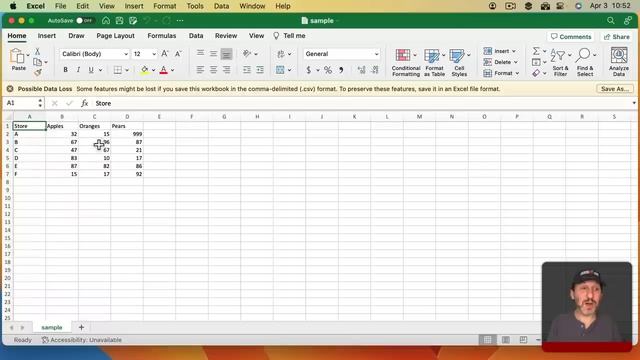Decrease font size with the smaller A

tap(178, 53)
